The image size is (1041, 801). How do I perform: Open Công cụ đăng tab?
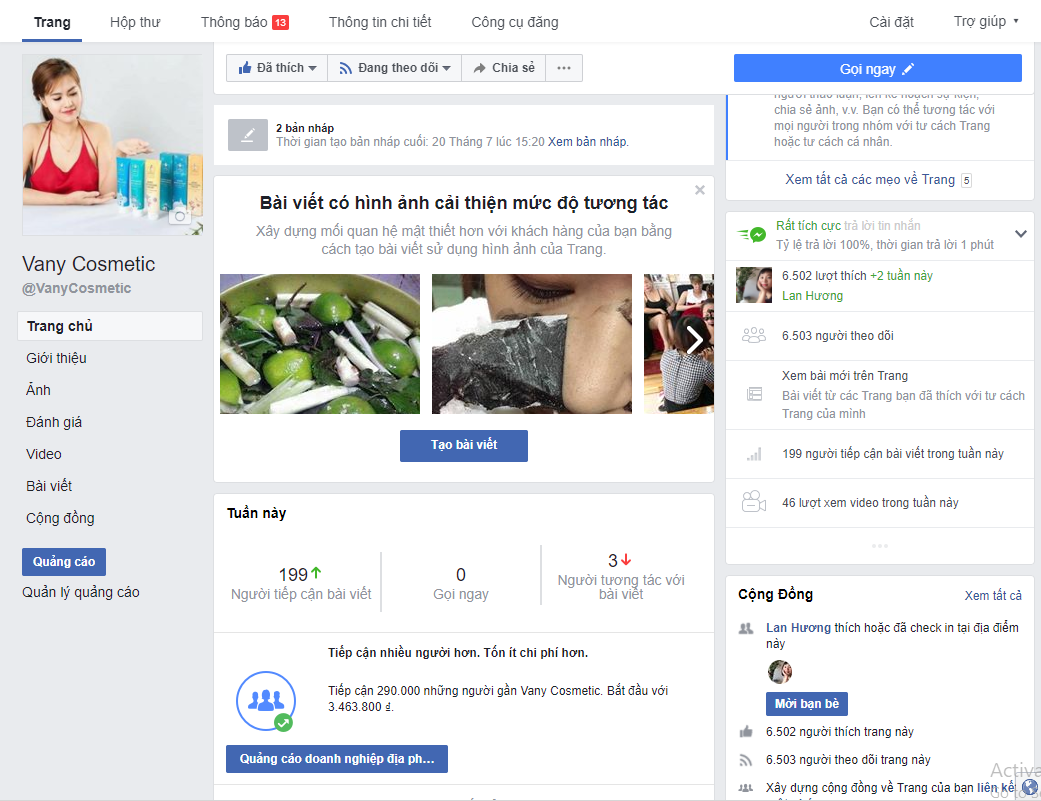[515, 22]
